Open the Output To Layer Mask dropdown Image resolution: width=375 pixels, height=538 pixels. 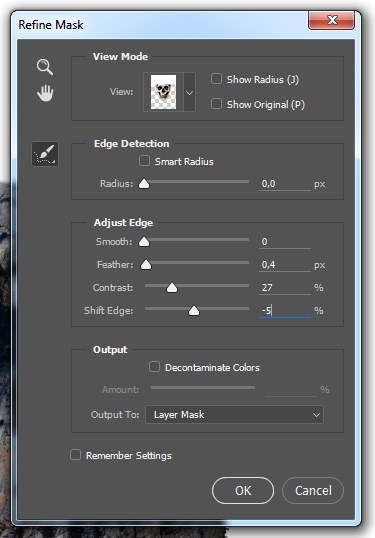234,414
